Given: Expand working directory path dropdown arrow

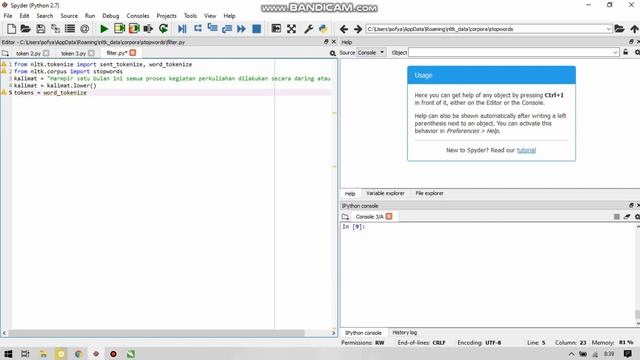Looking at the screenshot, I should 608,29.
